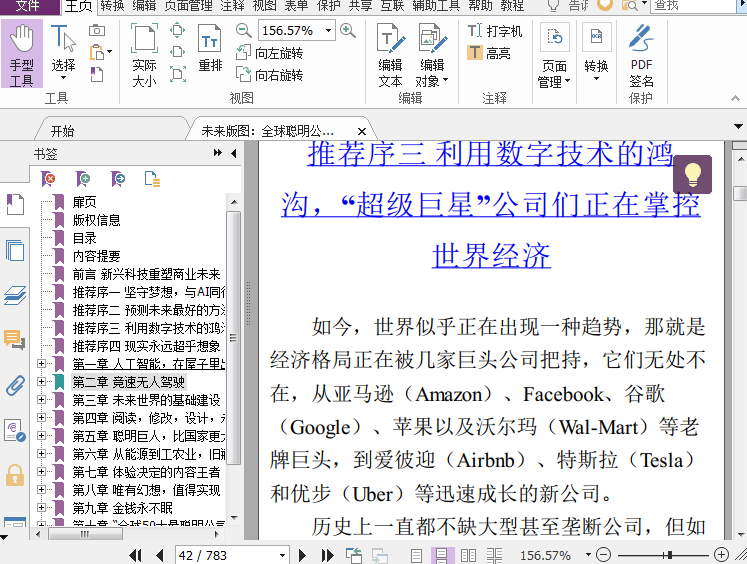Viewport: 747px width, 564px height.
Task: Go to the previous page
Action: [160, 555]
